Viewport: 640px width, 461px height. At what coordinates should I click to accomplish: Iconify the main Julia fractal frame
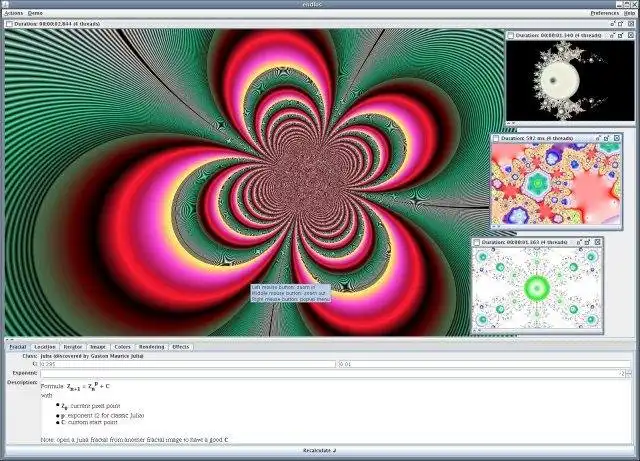point(613,24)
